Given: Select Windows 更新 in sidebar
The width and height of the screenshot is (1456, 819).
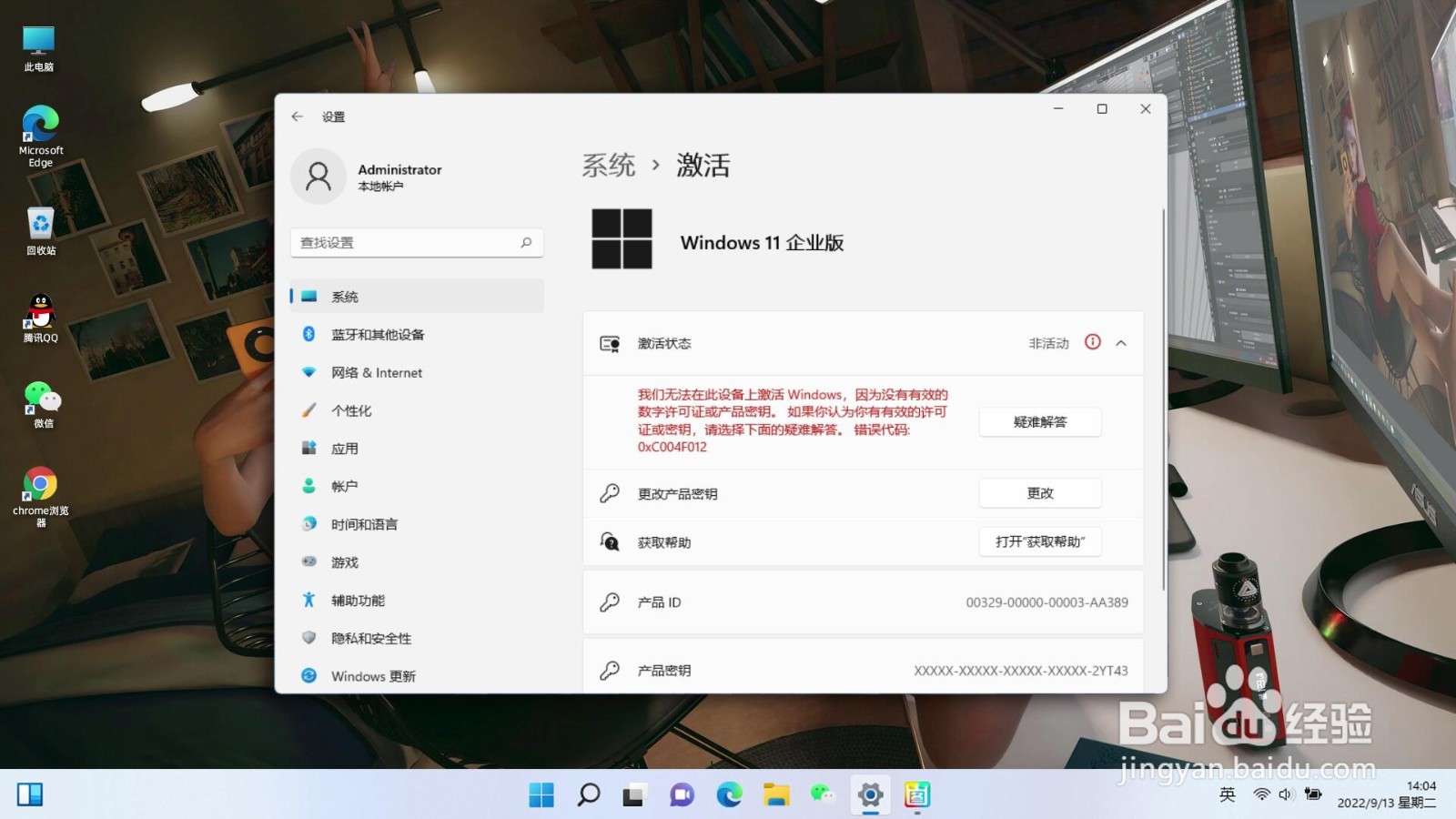Looking at the screenshot, I should click(x=417, y=676).
